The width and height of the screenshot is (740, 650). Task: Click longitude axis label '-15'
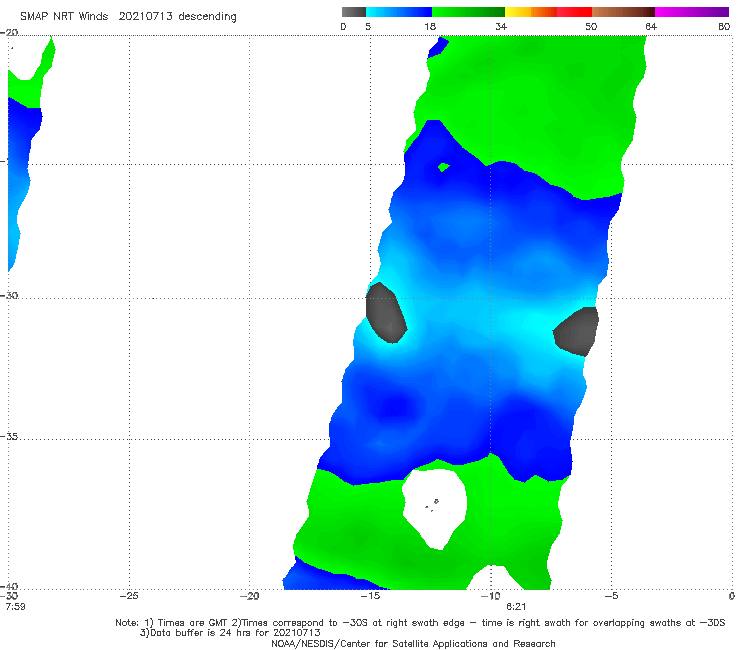[x=370, y=596]
